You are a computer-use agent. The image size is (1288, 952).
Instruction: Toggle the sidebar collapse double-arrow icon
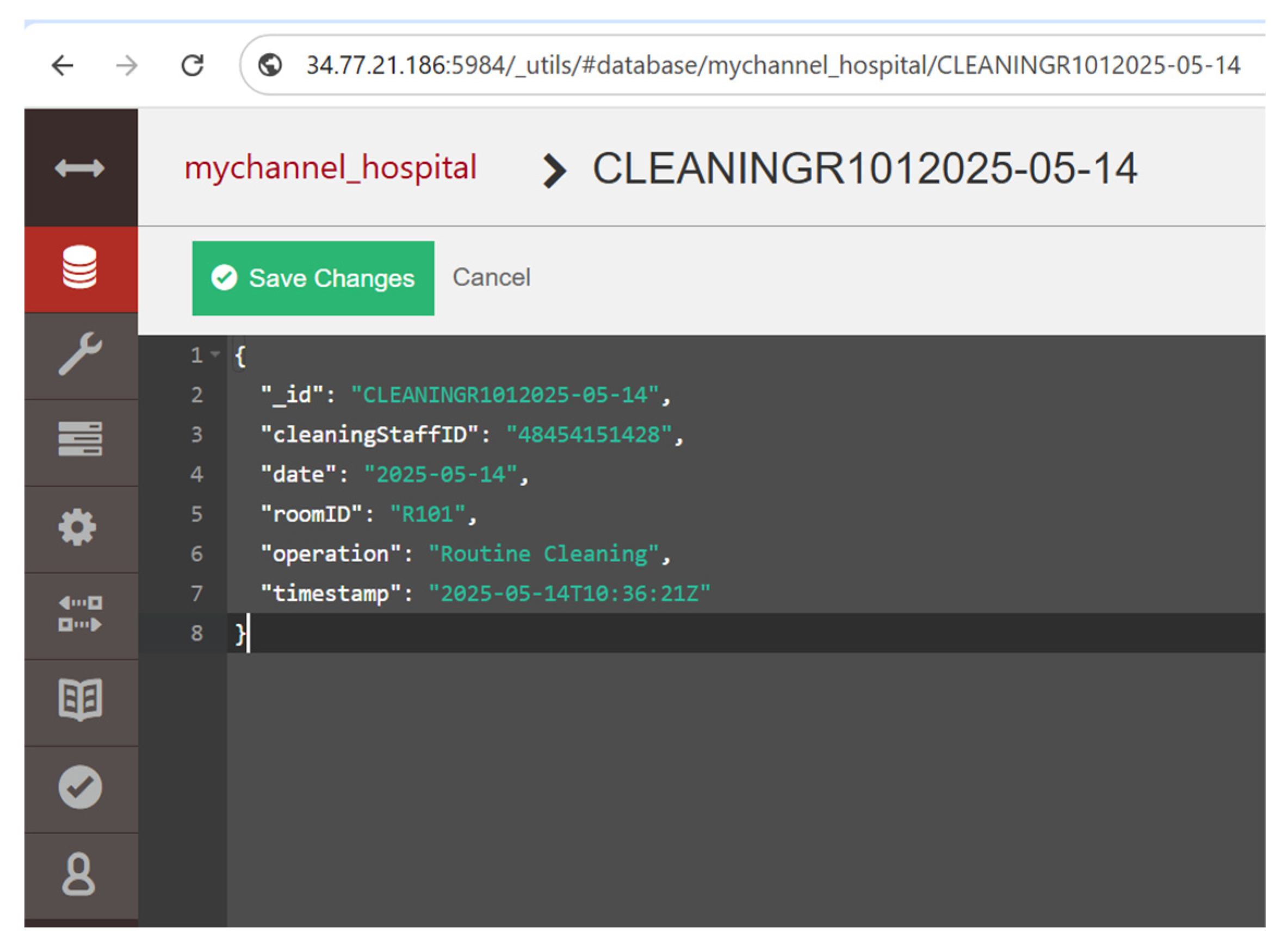pos(79,168)
